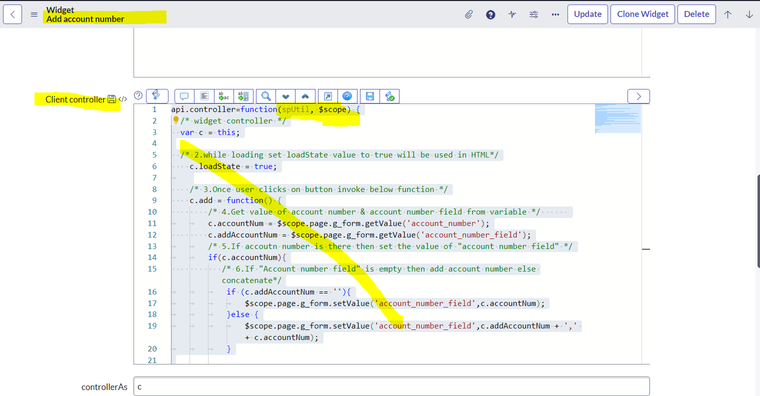Open personalize form settings sliders icon
This screenshot has height=396, width=760.
(x=534, y=15)
